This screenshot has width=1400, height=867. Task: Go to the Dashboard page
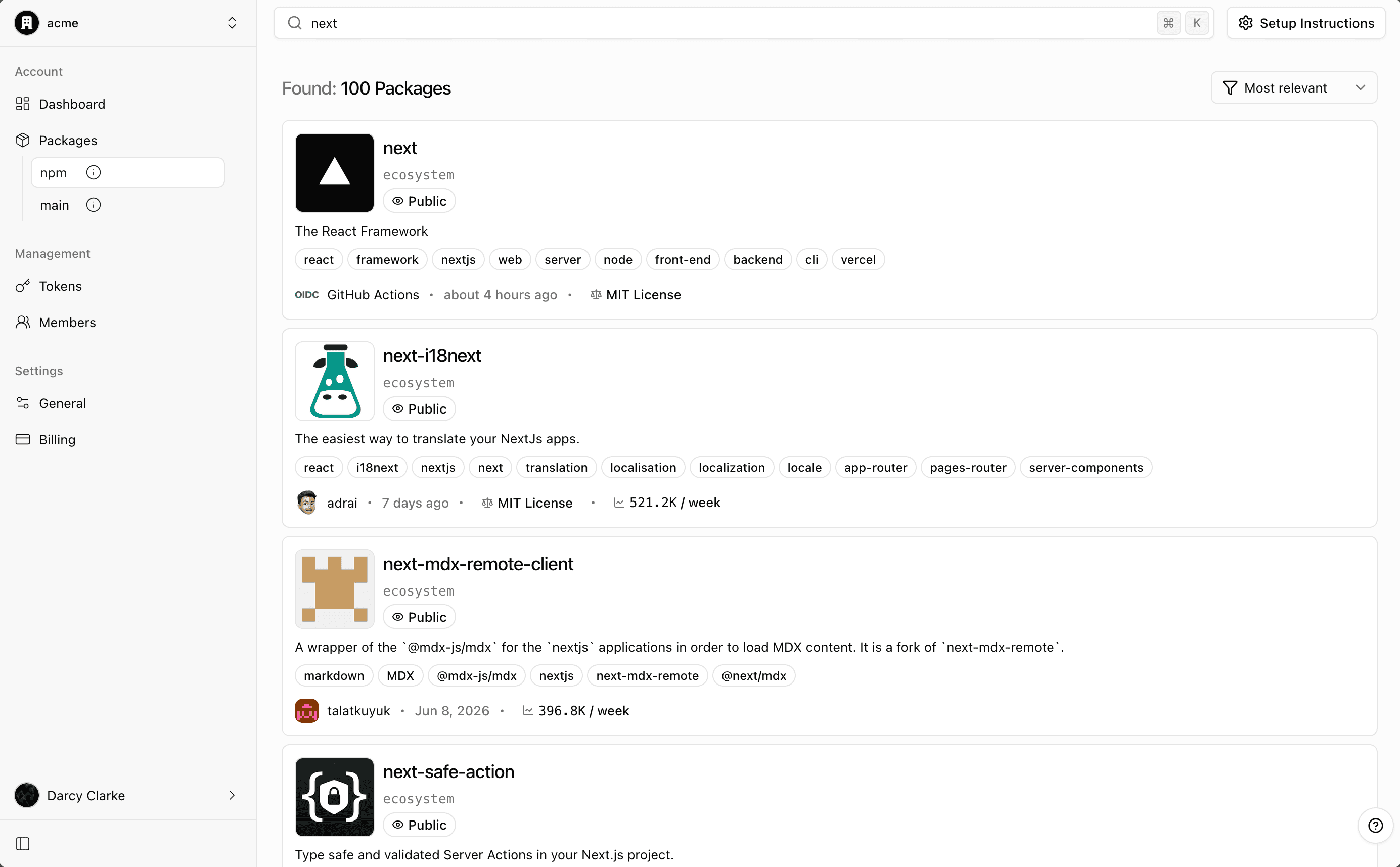click(72, 104)
